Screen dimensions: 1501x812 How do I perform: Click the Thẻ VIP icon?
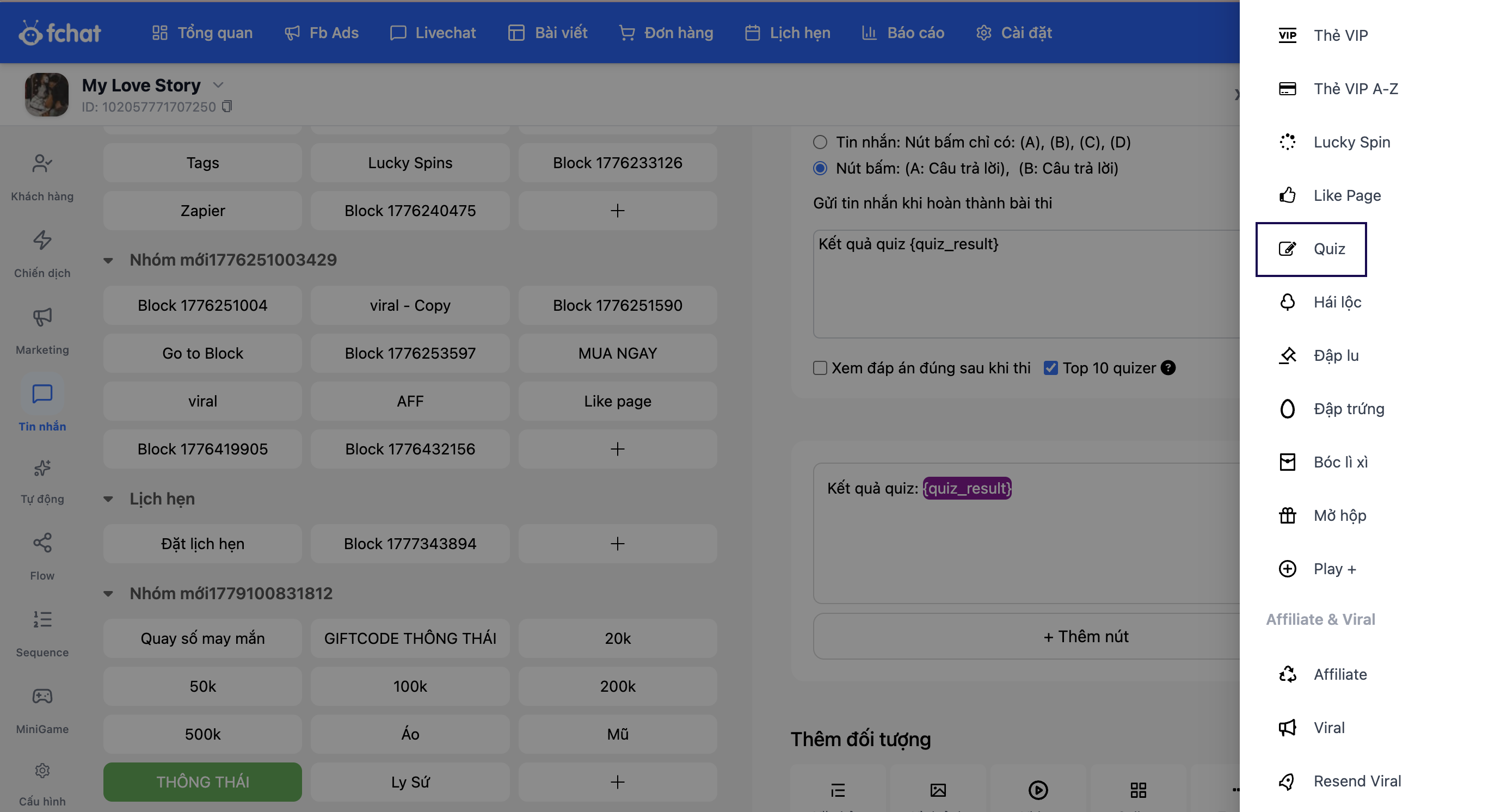[1287, 35]
